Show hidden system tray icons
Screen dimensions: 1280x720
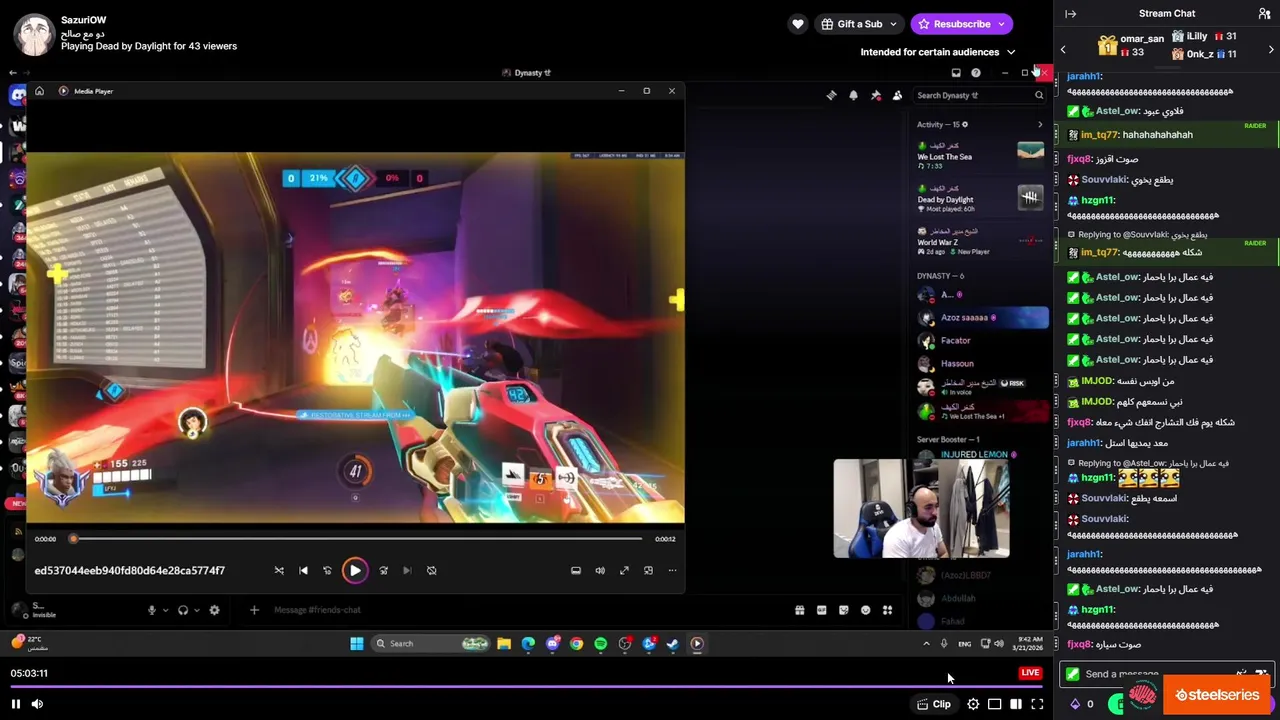tap(926, 644)
